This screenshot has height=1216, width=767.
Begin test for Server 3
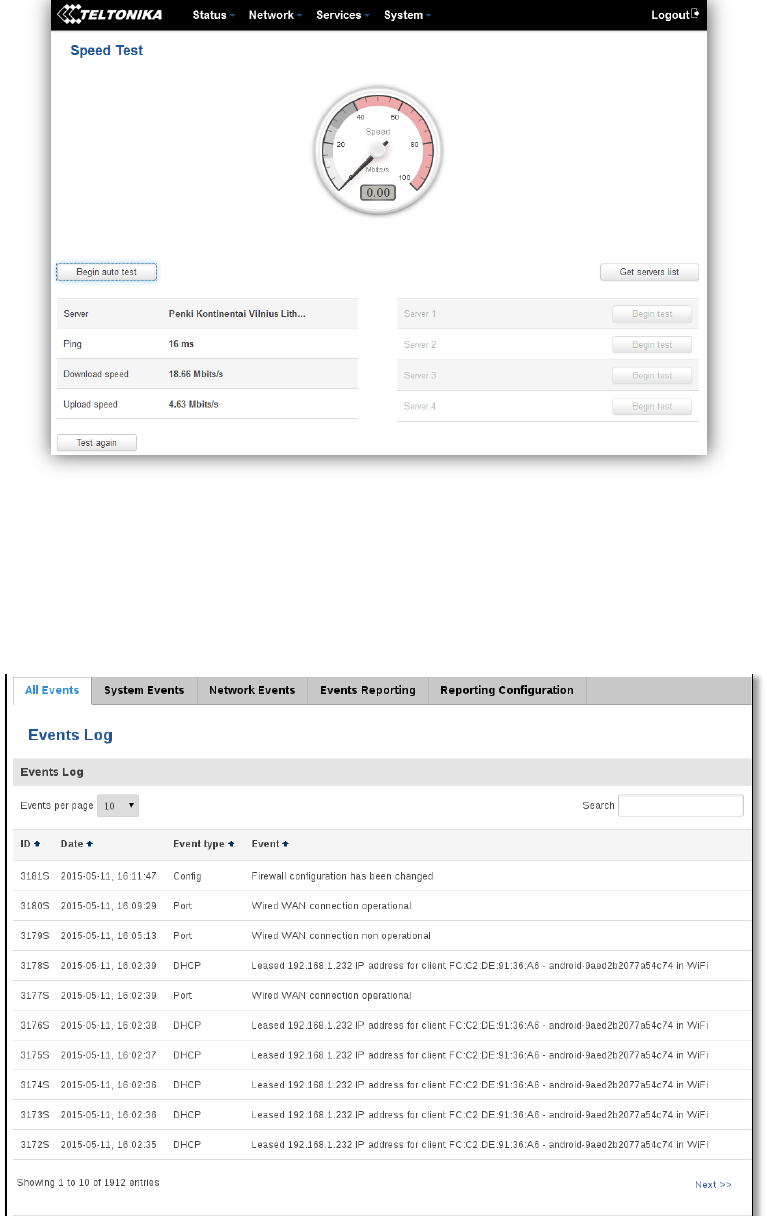(652, 376)
